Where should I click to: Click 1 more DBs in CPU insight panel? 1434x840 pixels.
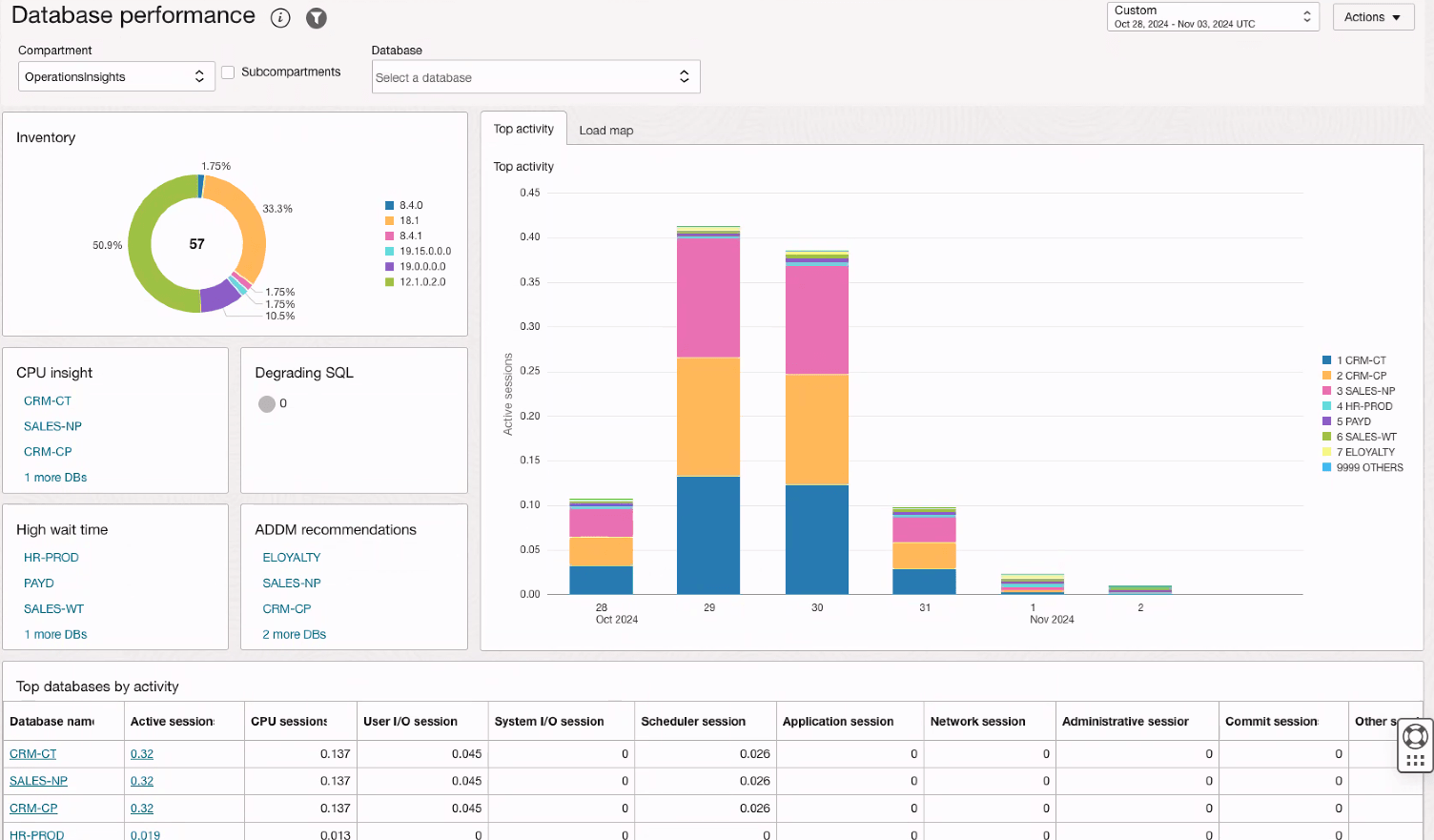pos(55,477)
